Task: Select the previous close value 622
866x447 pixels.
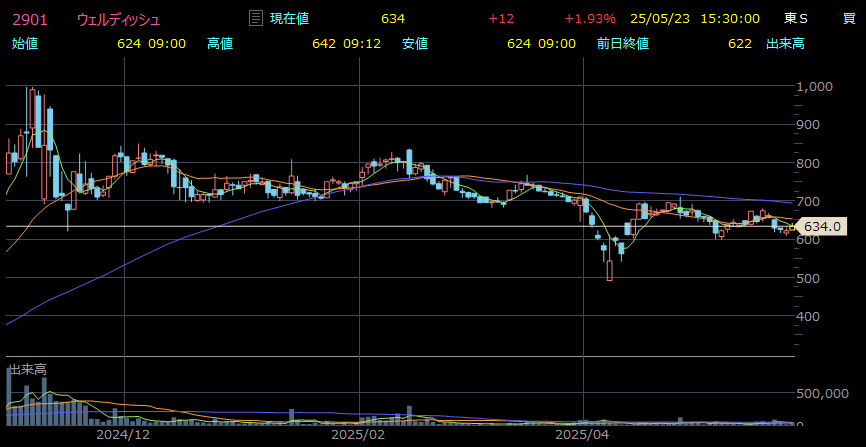Action: click(740, 44)
